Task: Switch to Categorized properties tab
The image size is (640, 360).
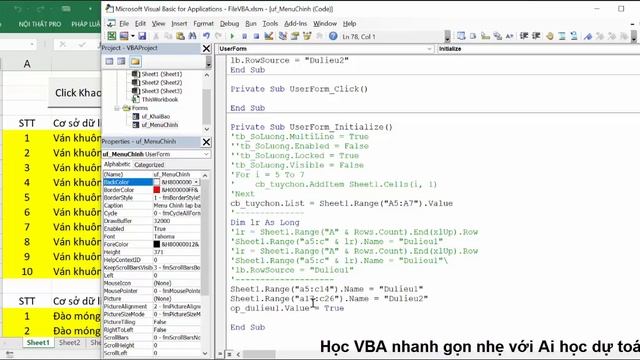Action: click(149, 165)
